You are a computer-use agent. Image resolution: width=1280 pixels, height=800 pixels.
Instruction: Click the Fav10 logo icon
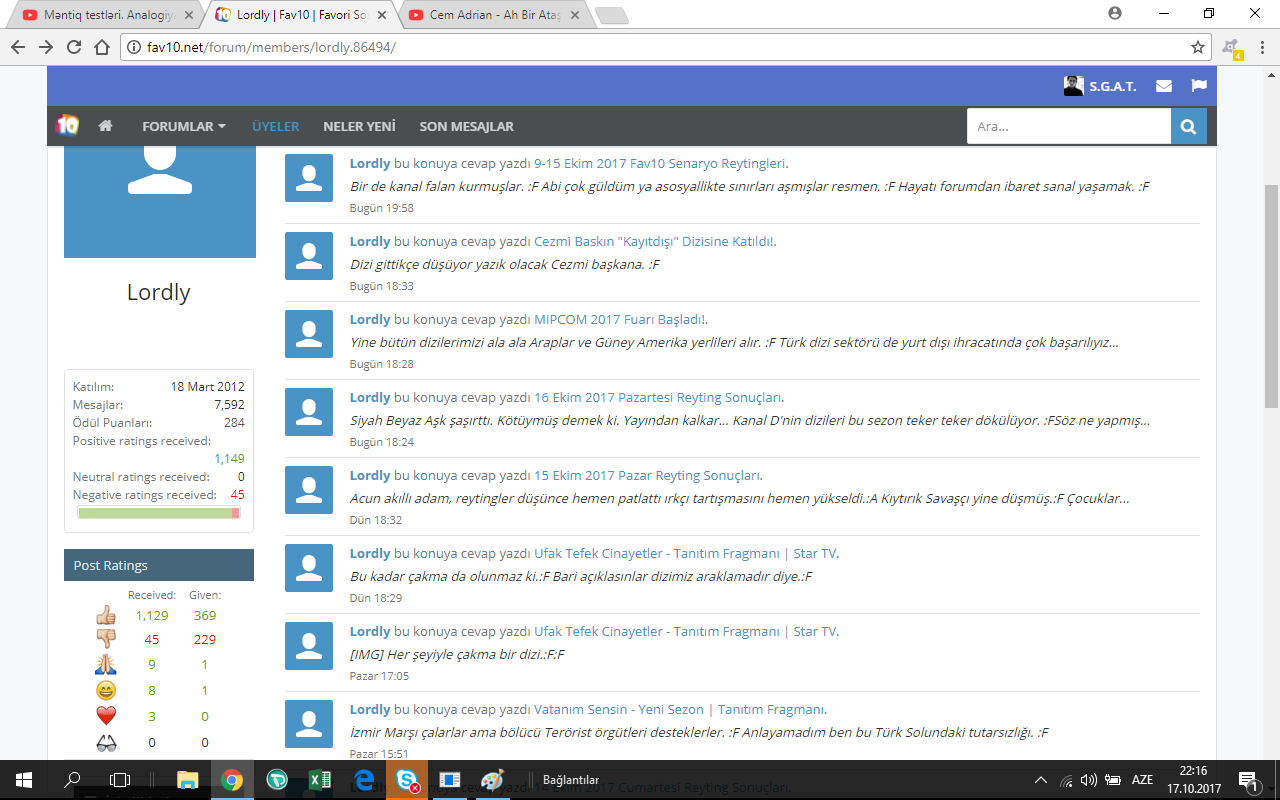click(x=67, y=126)
